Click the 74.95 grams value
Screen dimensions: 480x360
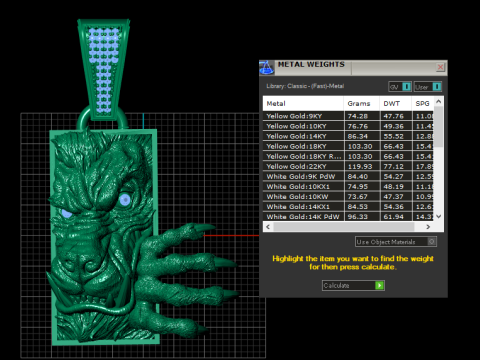click(358, 186)
